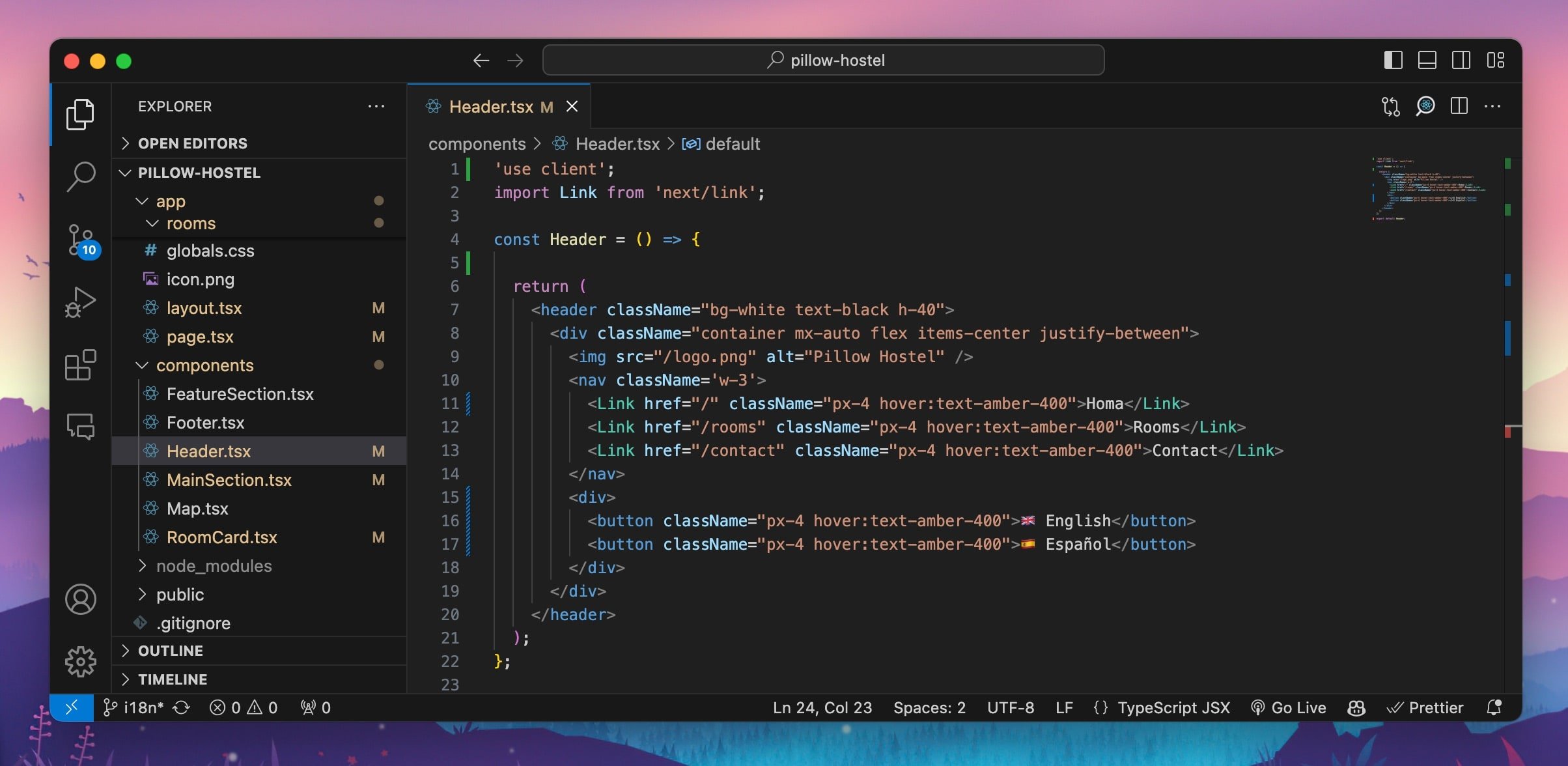Collapse the components folder
The height and width of the screenshot is (766, 1568).
[x=259, y=365]
